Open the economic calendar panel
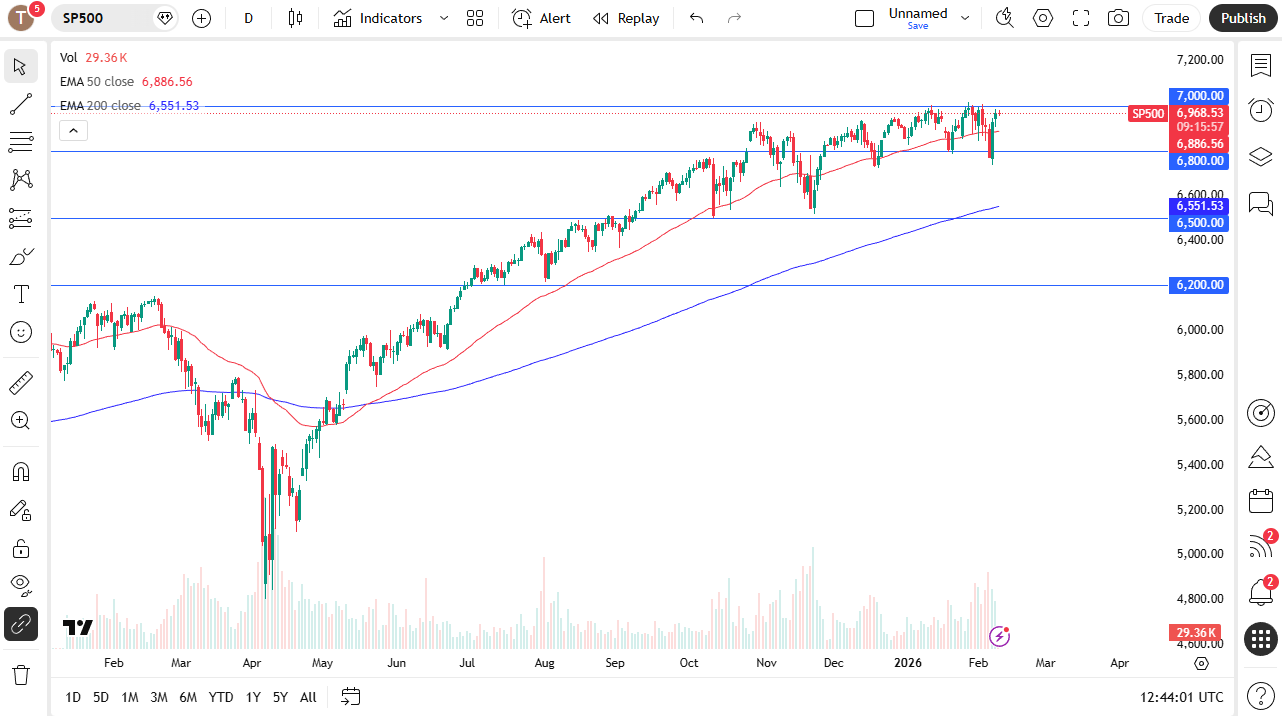1282x716 pixels. [x=1261, y=502]
